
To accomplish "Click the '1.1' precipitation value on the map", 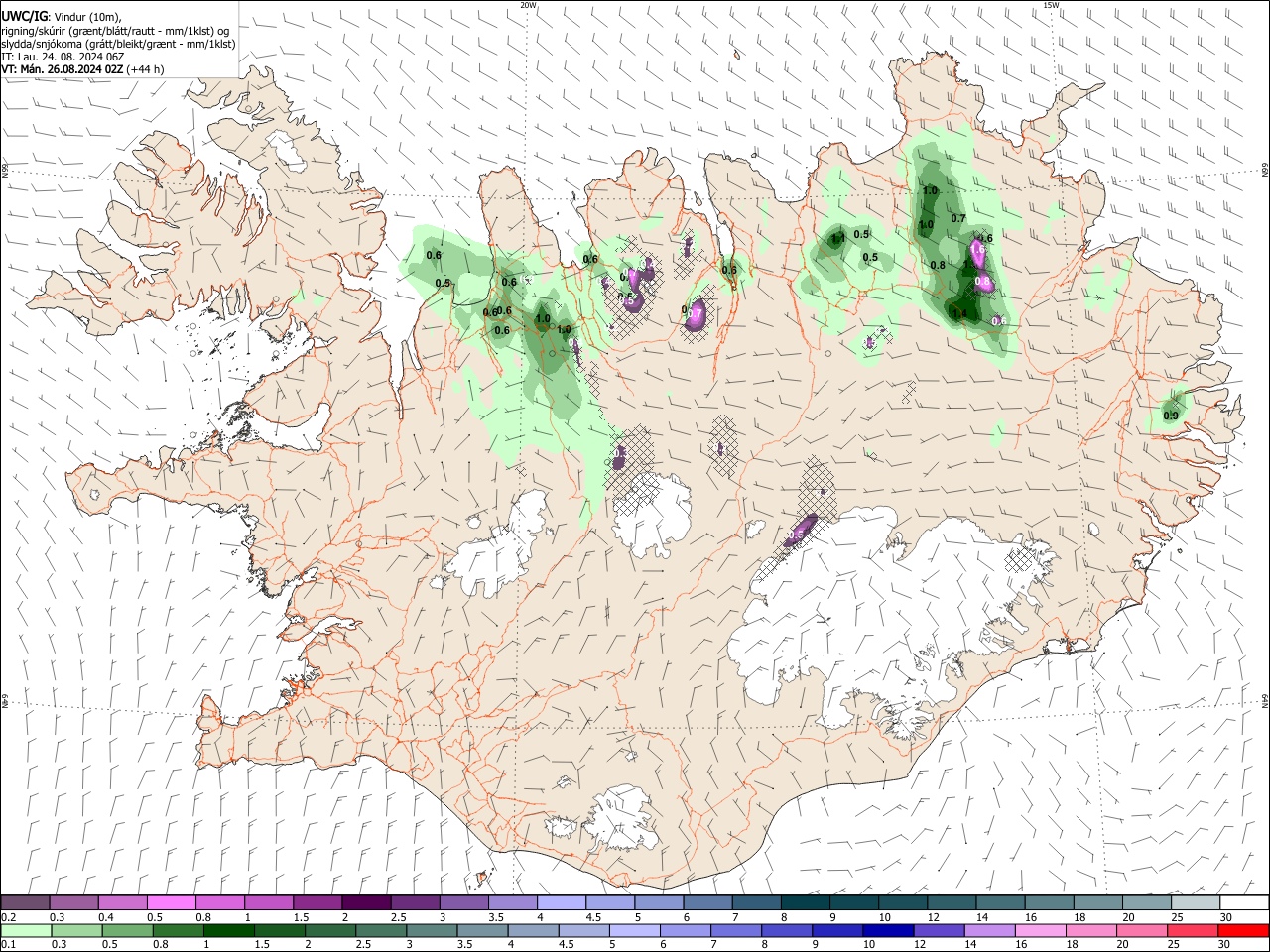I will tap(837, 238).
